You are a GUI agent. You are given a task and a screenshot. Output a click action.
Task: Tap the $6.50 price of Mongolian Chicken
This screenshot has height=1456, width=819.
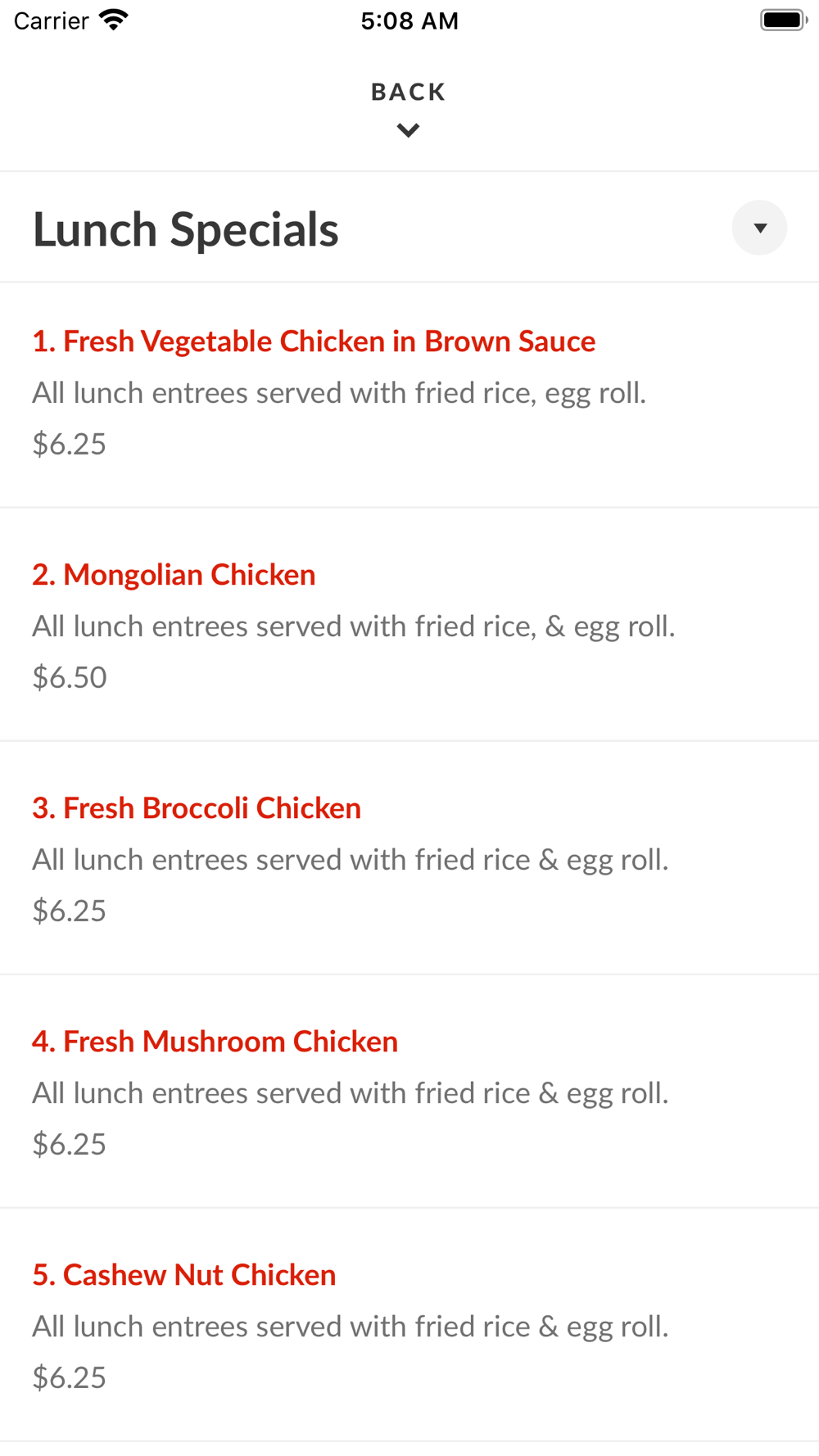pyautogui.click(x=70, y=677)
